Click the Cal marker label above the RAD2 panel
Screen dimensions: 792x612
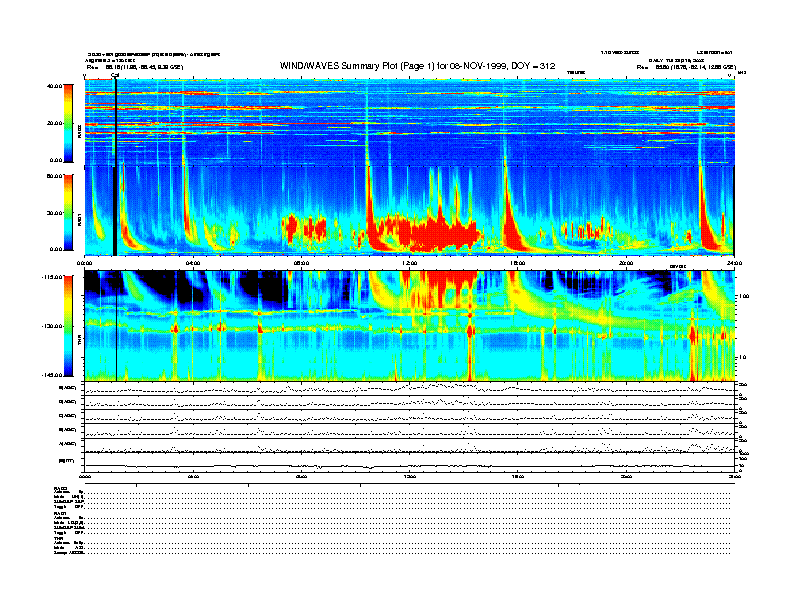point(115,75)
